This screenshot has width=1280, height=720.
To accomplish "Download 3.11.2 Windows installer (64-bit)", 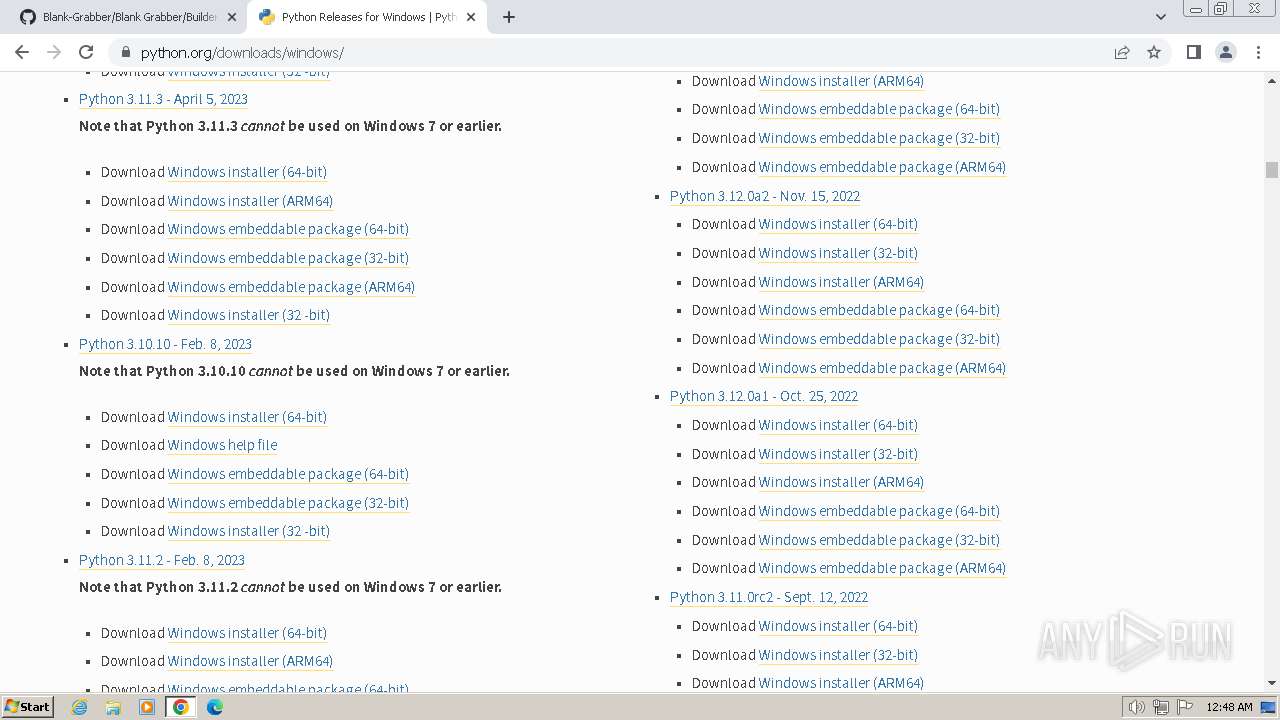I will point(247,633).
